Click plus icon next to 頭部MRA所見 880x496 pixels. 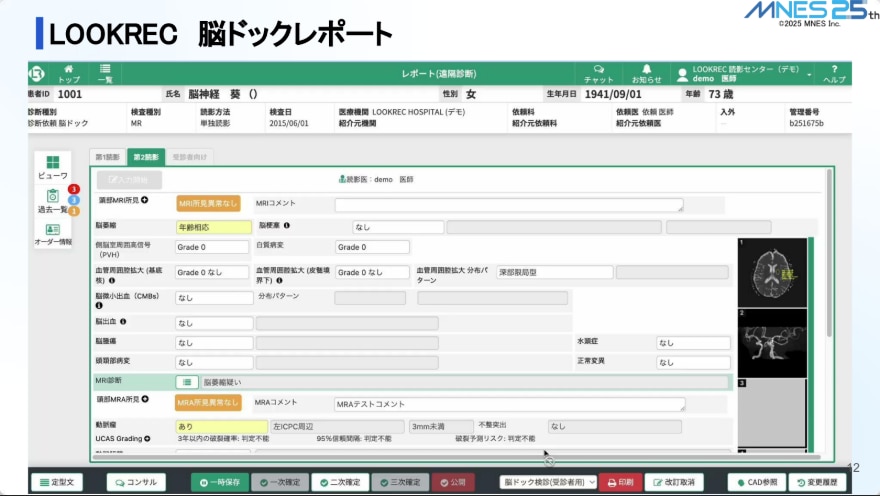click(145, 399)
